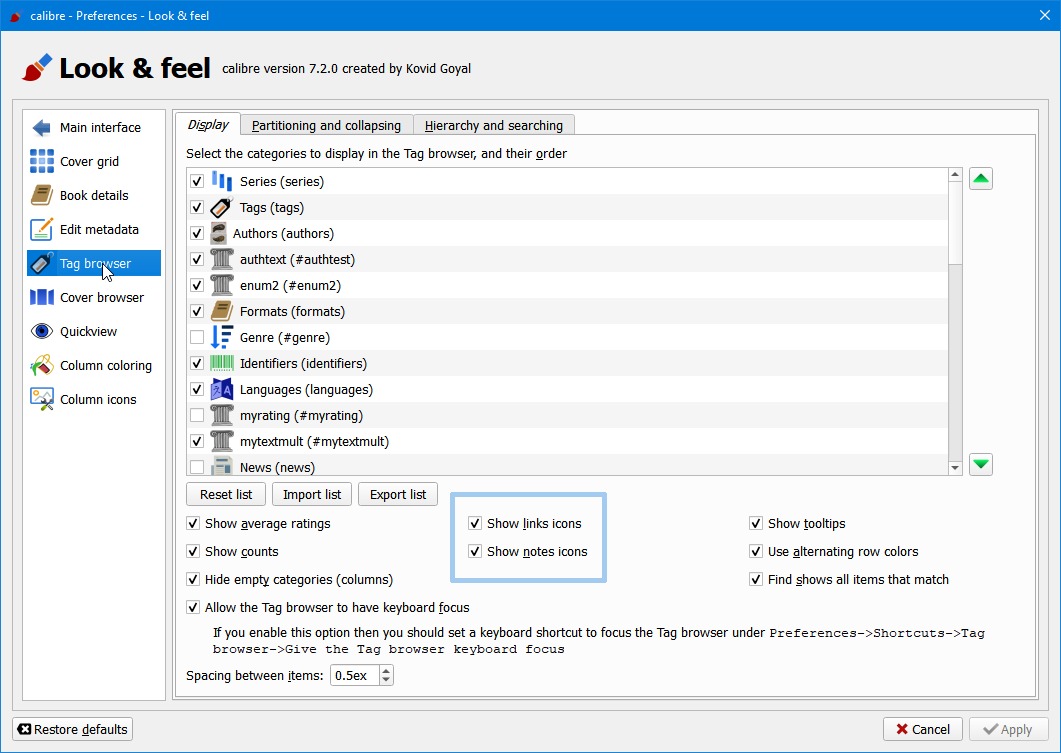
Task: Disable Show links icons checkbox
Action: pyautogui.click(x=475, y=523)
